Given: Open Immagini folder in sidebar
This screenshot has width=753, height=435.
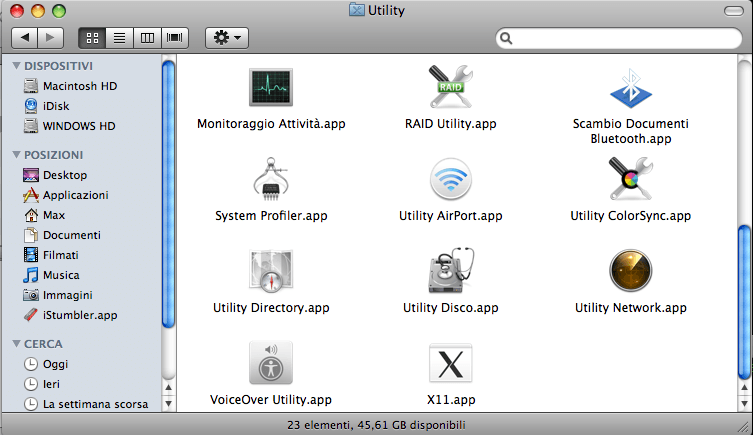Looking at the screenshot, I should (x=58, y=295).
